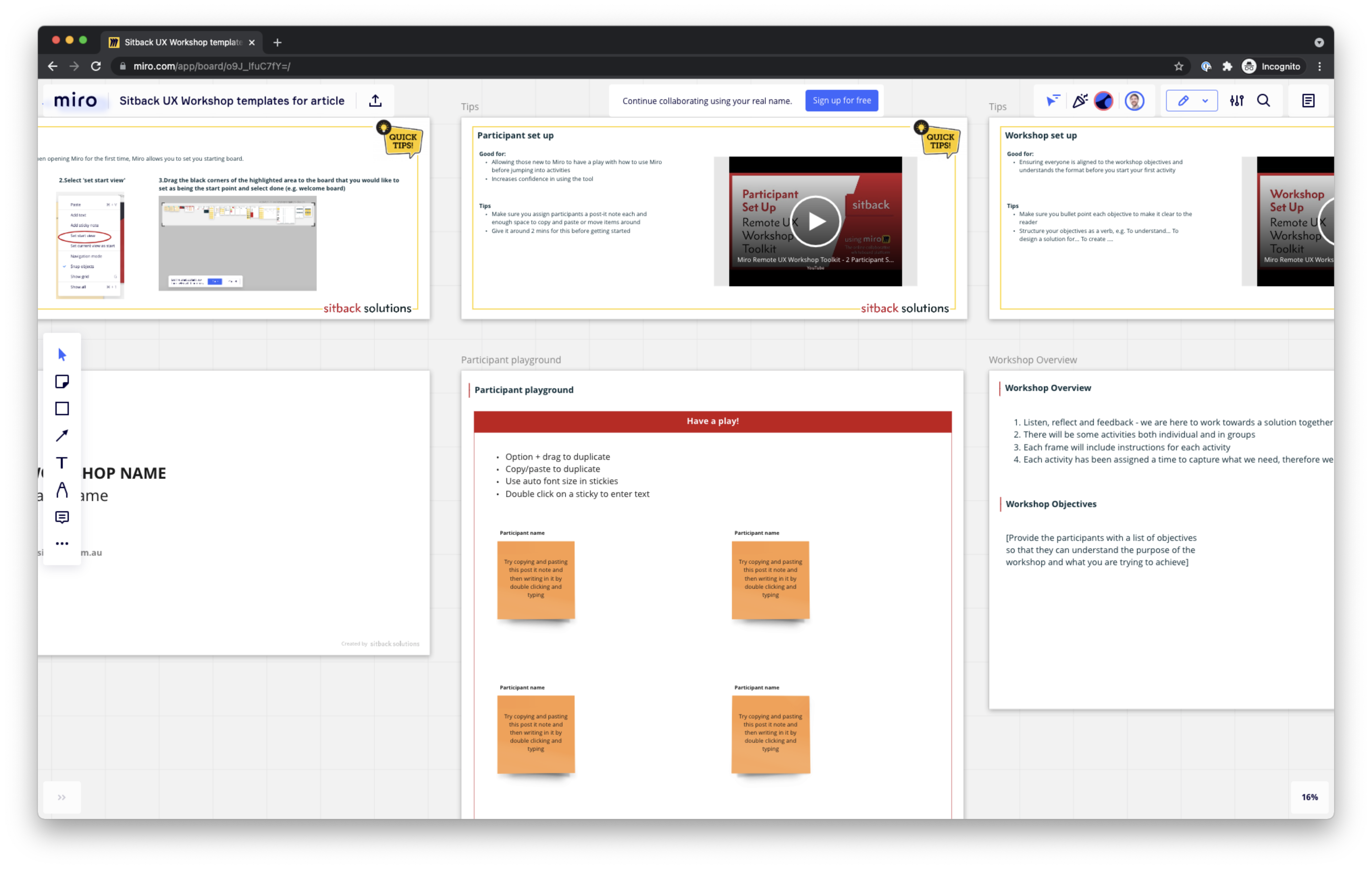Select the comment tool
Viewport: 1372px width, 869px height.
coord(62,517)
